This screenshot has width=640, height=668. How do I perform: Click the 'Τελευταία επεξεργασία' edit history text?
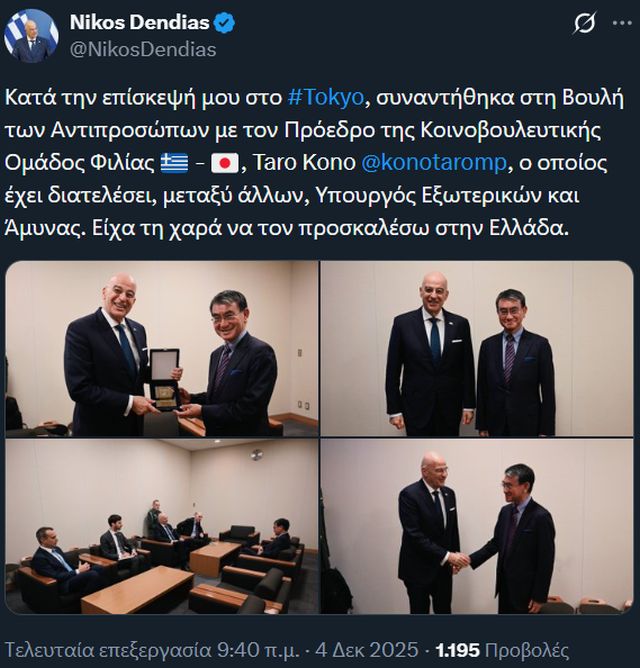coord(107,651)
